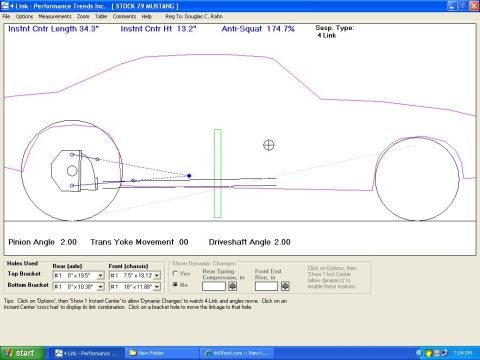
Task: Click the Trans Yoke Movement .00 value
Action: coord(139,242)
